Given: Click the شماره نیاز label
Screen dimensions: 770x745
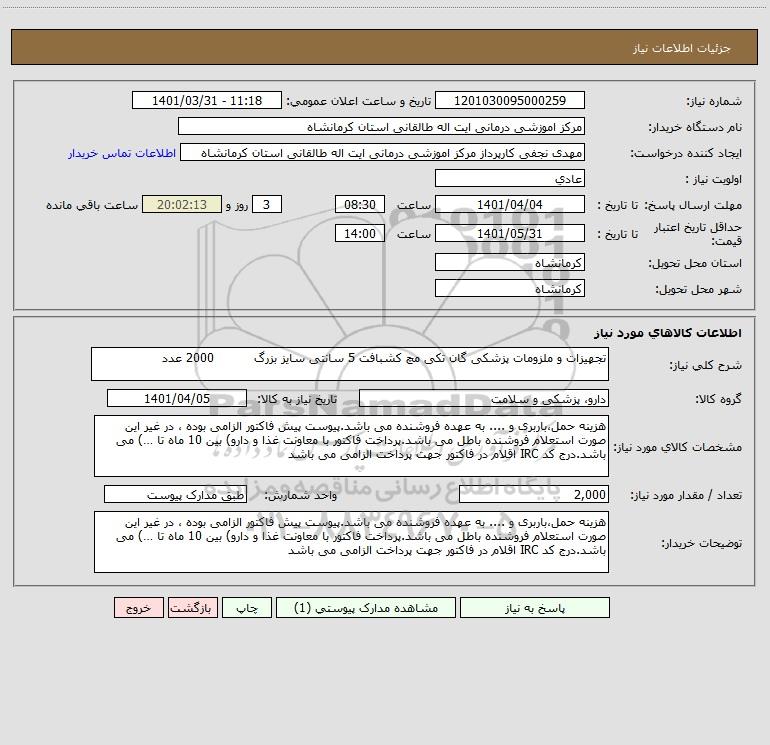Looking at the screenshot, I should 714,101.
